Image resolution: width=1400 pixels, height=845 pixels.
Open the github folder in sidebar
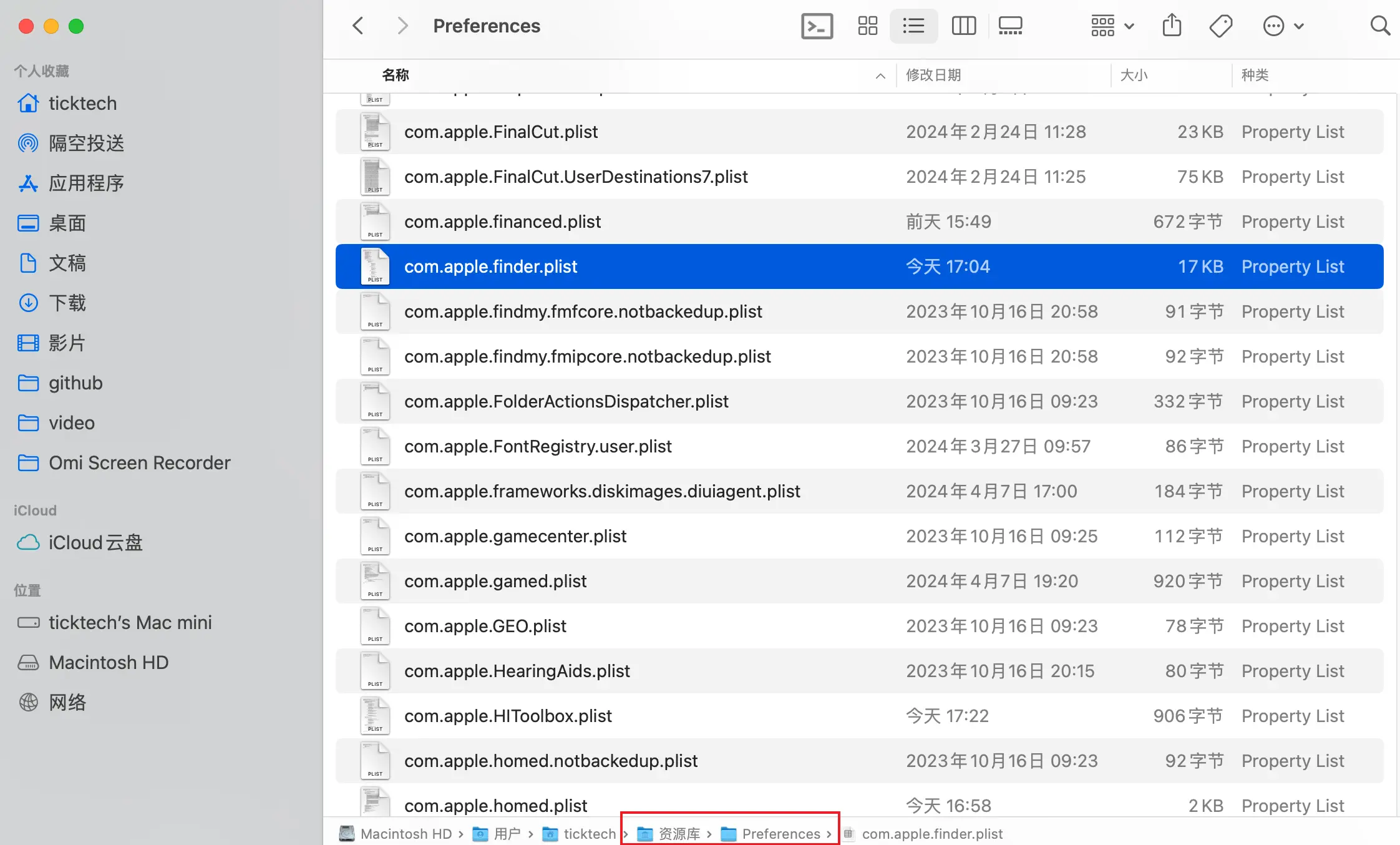click(x=60, y=383)
